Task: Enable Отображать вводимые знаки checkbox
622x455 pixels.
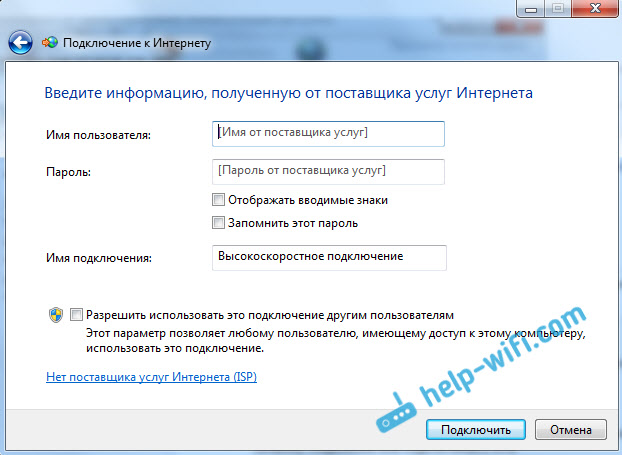Action: (x=218, y=200)
